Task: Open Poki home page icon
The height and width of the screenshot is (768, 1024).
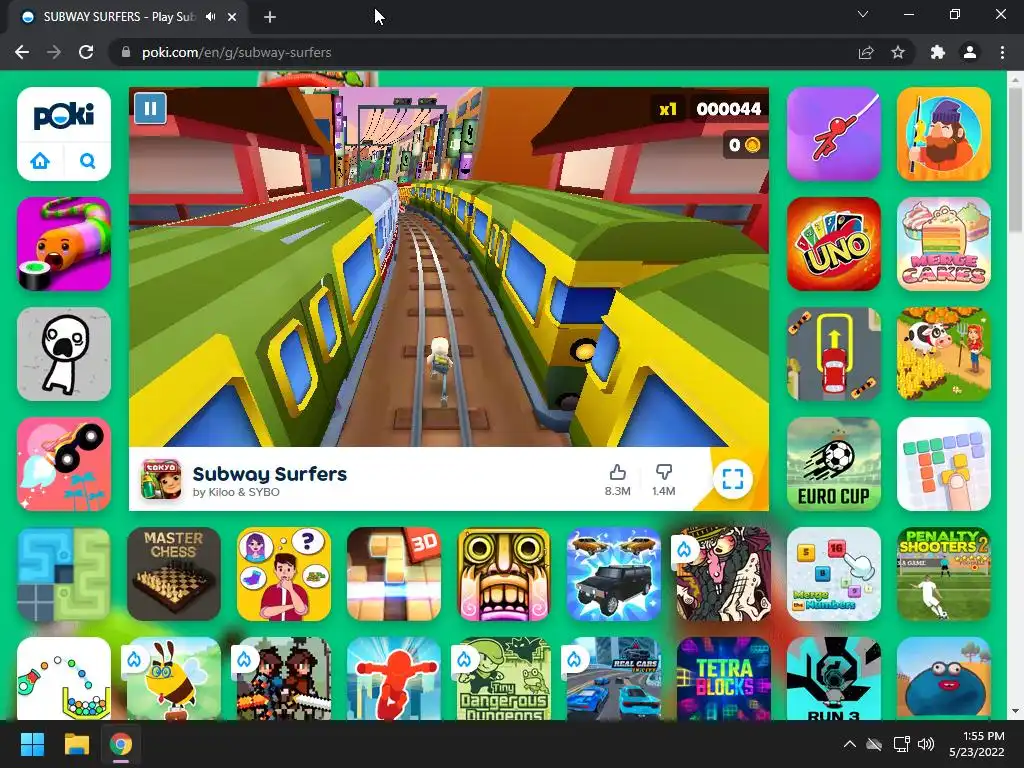Action: [40, 161]
